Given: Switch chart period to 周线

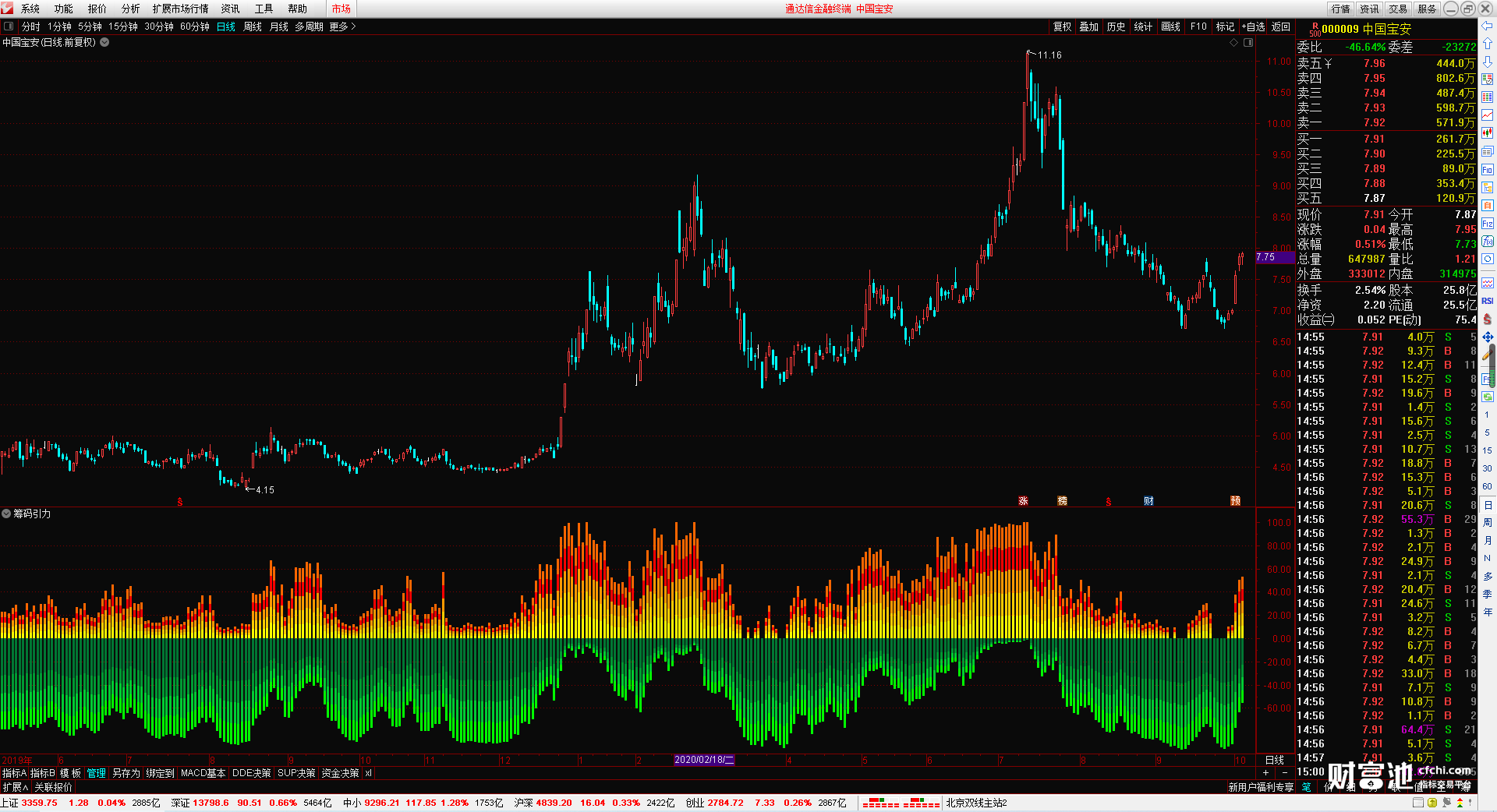Looking at the screenshot, I should [253, 26].
